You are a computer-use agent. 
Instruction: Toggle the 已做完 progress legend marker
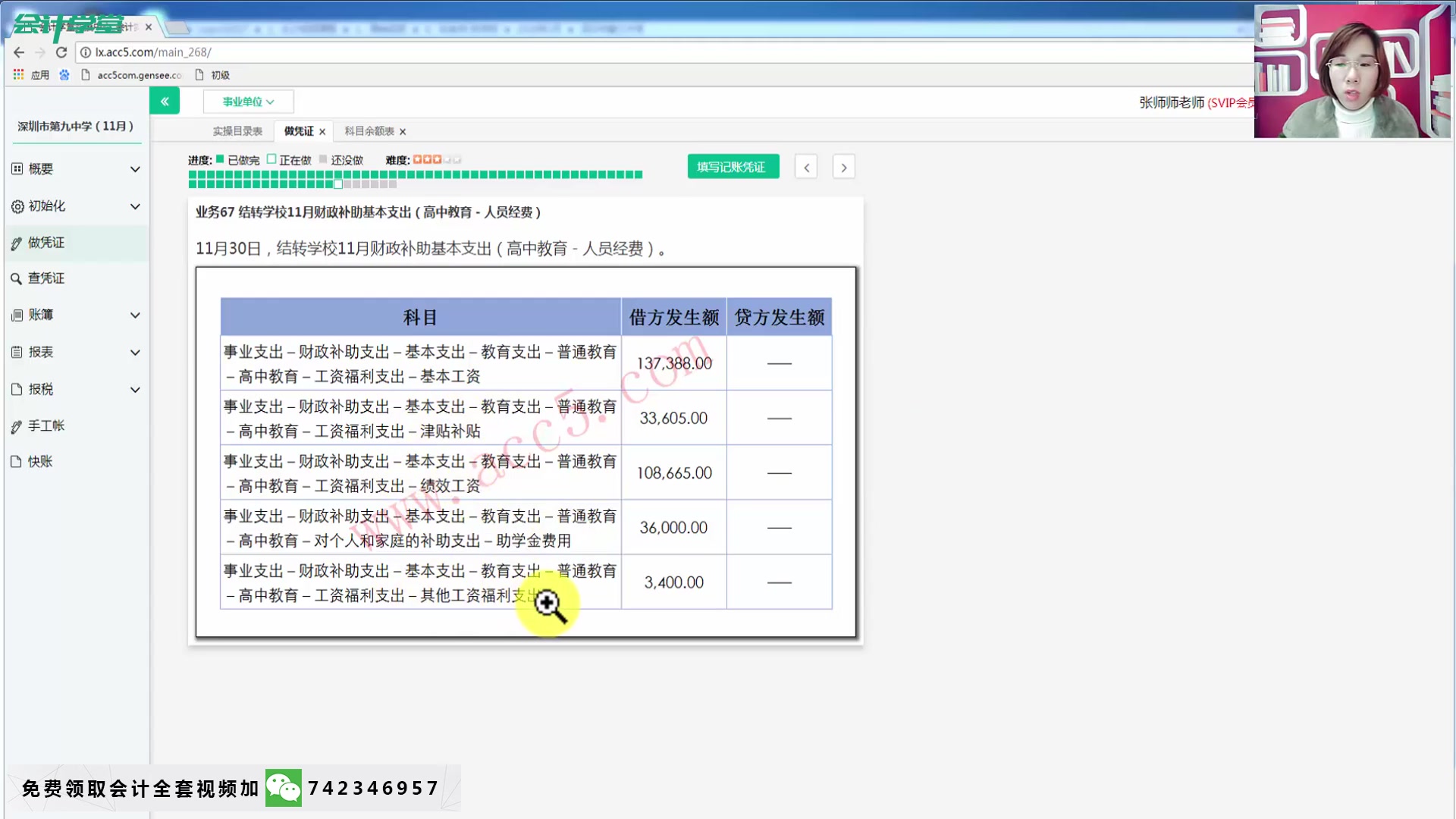pyautogui.click(x=218, y=159)
